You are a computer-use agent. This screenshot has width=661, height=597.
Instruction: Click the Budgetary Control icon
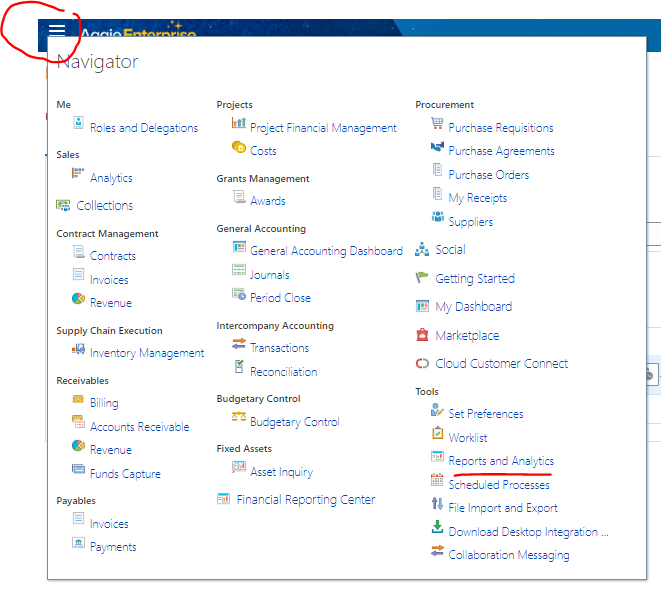[238, 418]
